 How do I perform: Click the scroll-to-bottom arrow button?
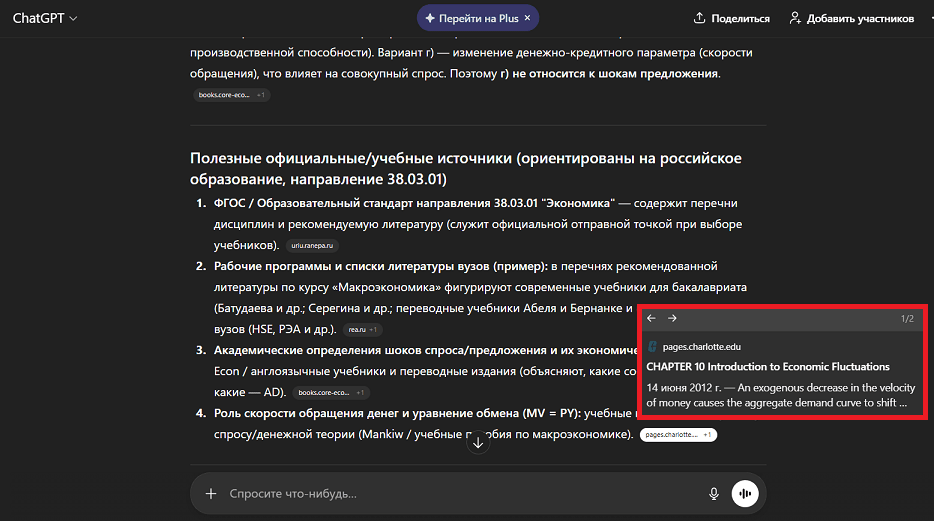tap(478, 442)
